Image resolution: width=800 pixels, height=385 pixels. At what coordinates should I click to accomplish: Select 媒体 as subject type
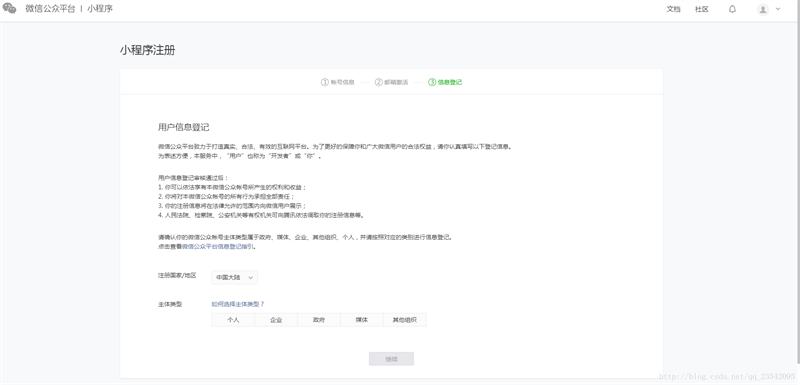pos(362,320)
